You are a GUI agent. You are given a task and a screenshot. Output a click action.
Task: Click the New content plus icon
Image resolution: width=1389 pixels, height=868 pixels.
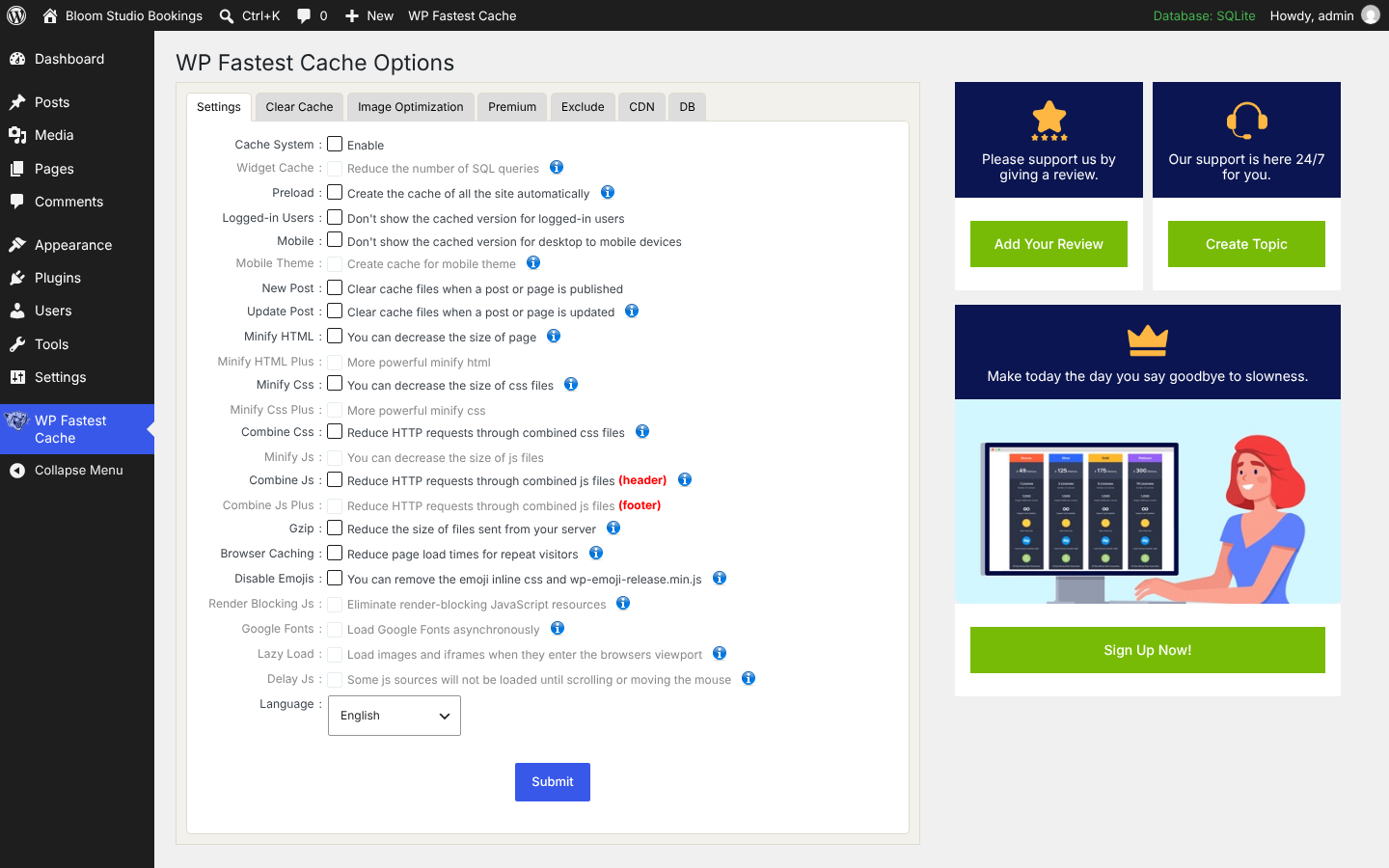pos(352,15)
